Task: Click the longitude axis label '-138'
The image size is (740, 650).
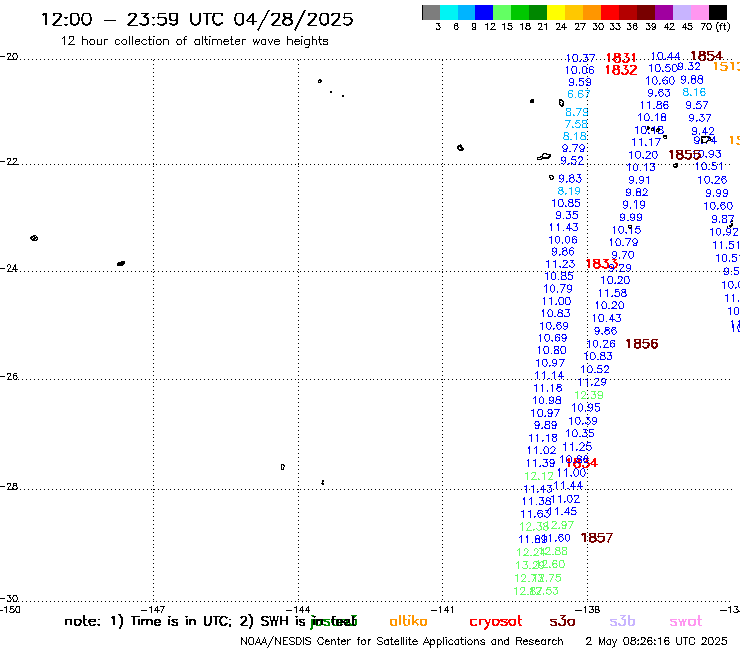Action: [588, 609]
